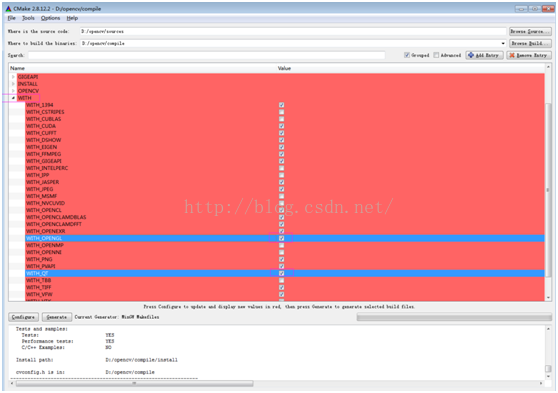558x393 pixels.
Task: Select the WITH_OPENNI entry
Action: pos(43,252)
